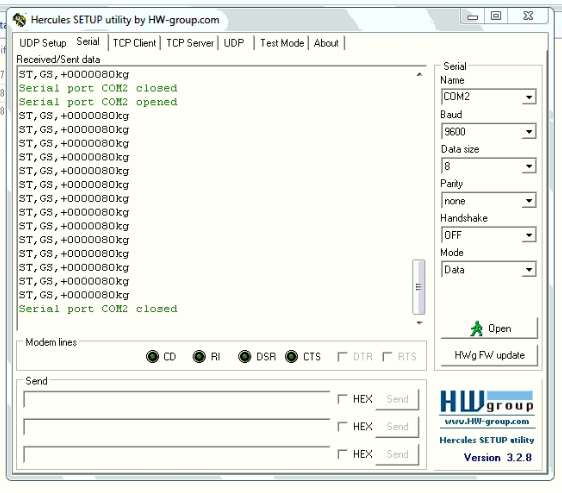562x493 pixels.
Task: Click the 'Serial port COM2 opened' log line
Action: [98, 102]
